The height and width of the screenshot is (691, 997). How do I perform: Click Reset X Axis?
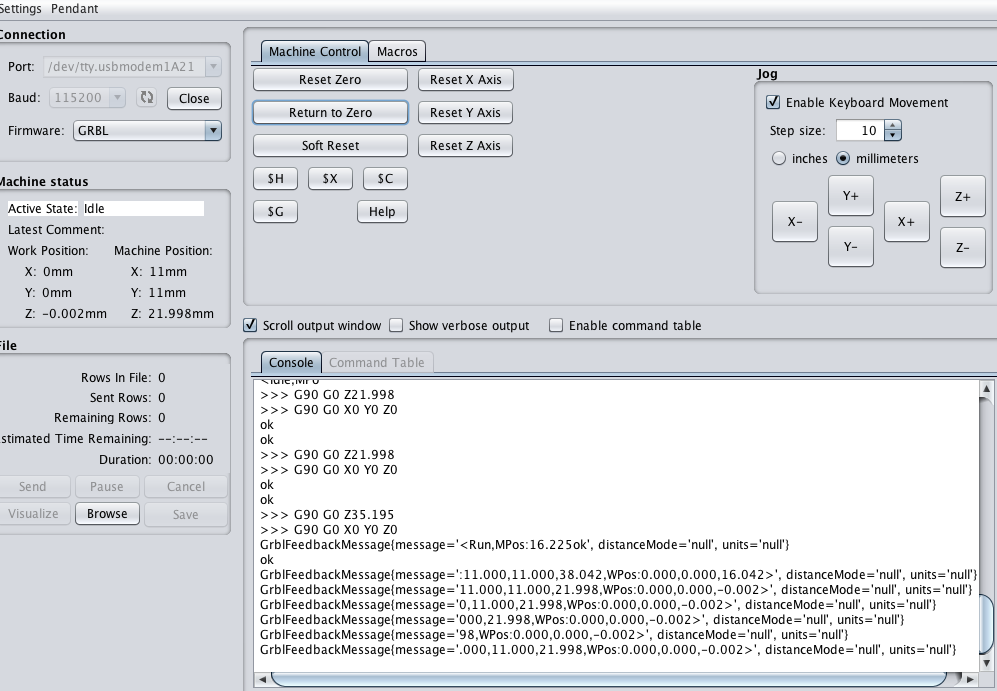465,79
